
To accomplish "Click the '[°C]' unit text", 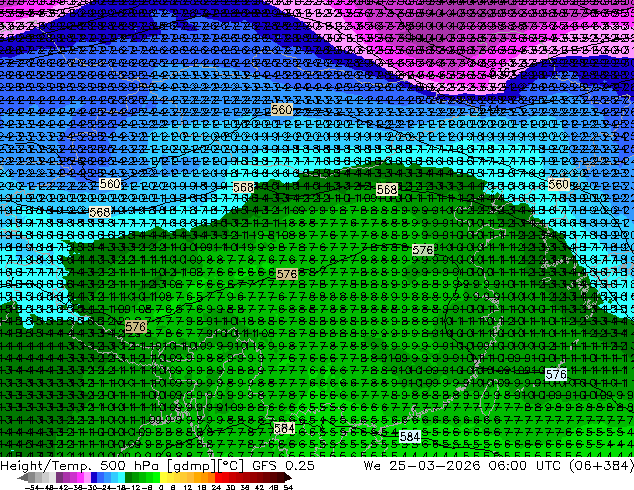I will 230,466.
